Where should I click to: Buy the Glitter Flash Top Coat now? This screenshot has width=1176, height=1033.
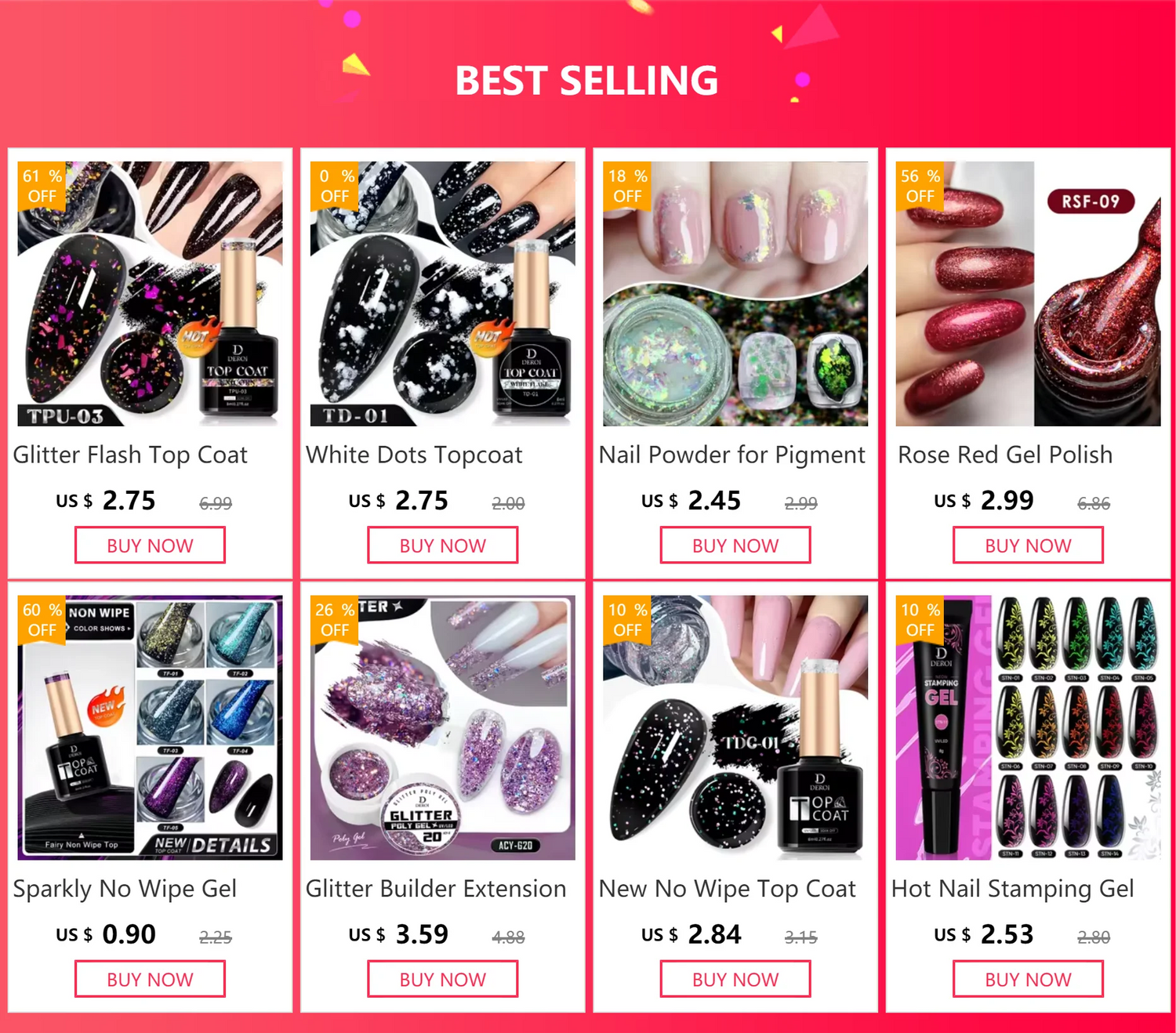[x=150, y=545]
